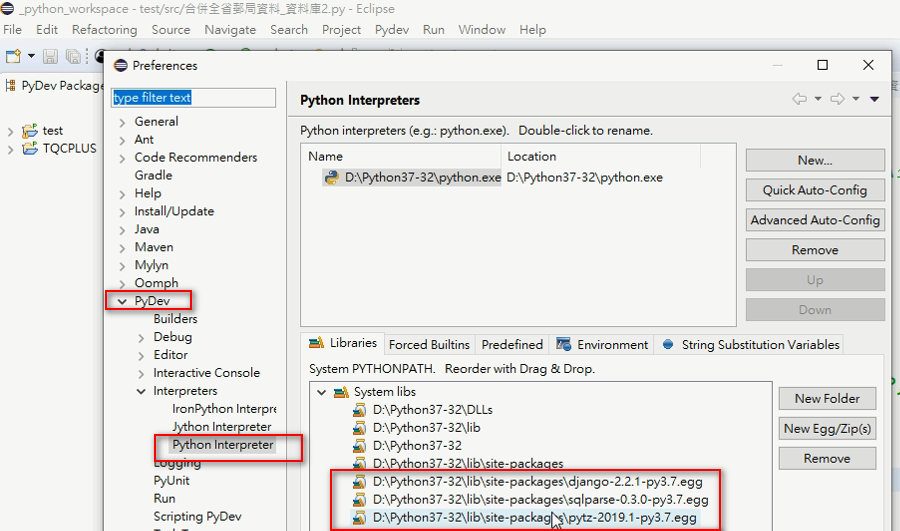Screen dimensions: 900x531
Task: Select Python Interpreter in preferences tree
Action: click(223, 445)
